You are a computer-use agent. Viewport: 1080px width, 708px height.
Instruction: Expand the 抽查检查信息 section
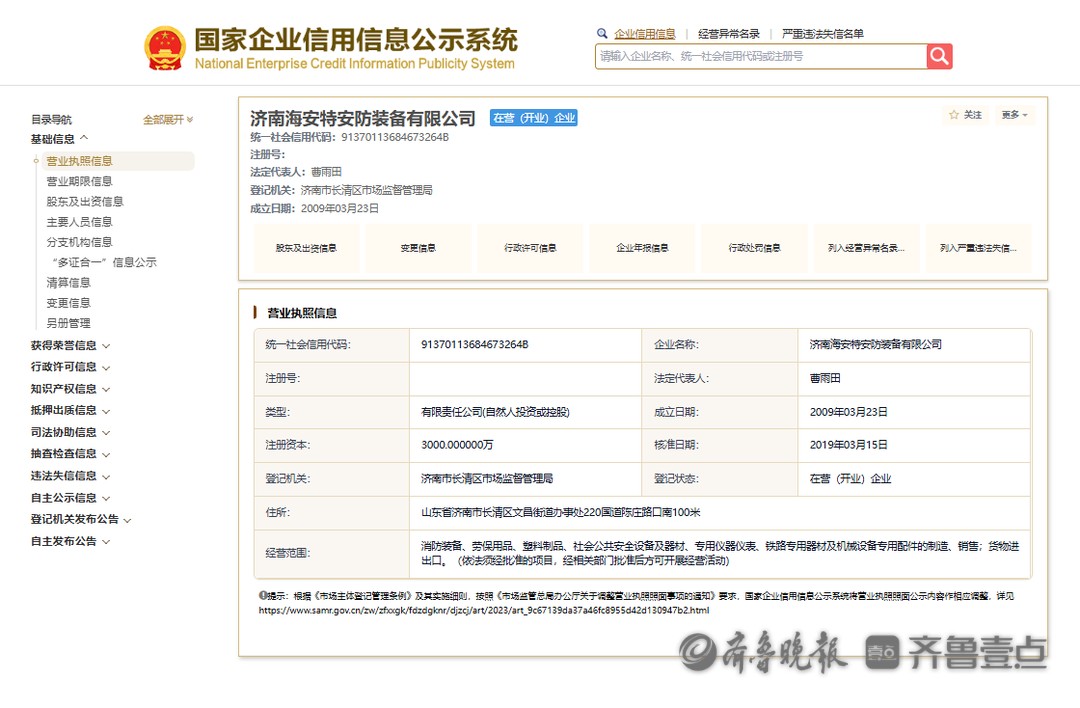(x=70, y=454)
